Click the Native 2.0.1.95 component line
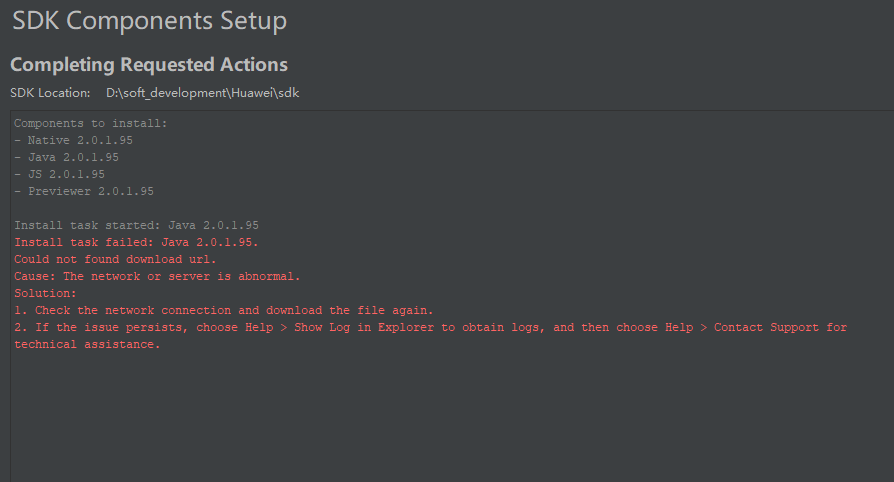The height and width of the screenshot is (482, 894). (x=73, y=140)
